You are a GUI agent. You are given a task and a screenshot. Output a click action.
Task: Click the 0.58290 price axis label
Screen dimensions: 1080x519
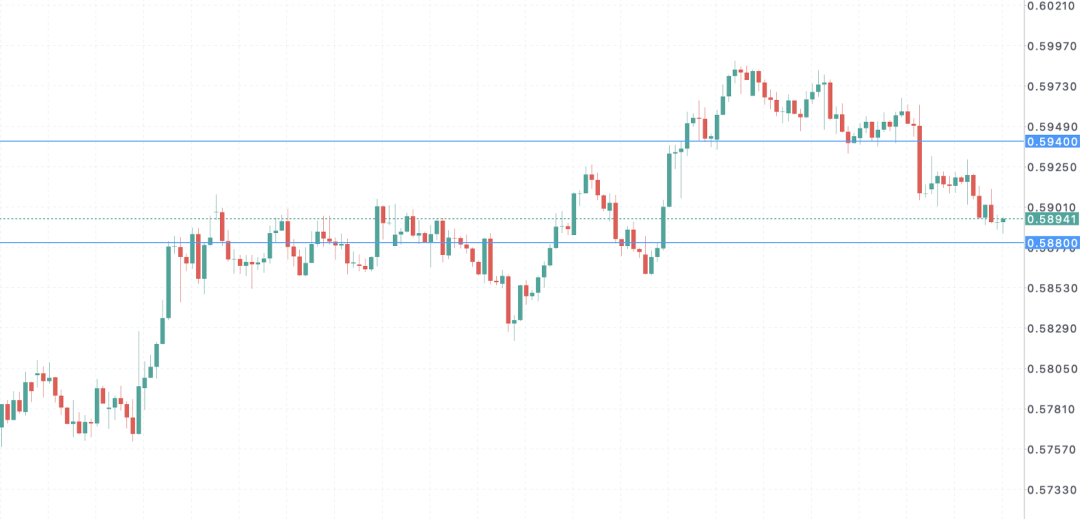(x=1052, y=329)
